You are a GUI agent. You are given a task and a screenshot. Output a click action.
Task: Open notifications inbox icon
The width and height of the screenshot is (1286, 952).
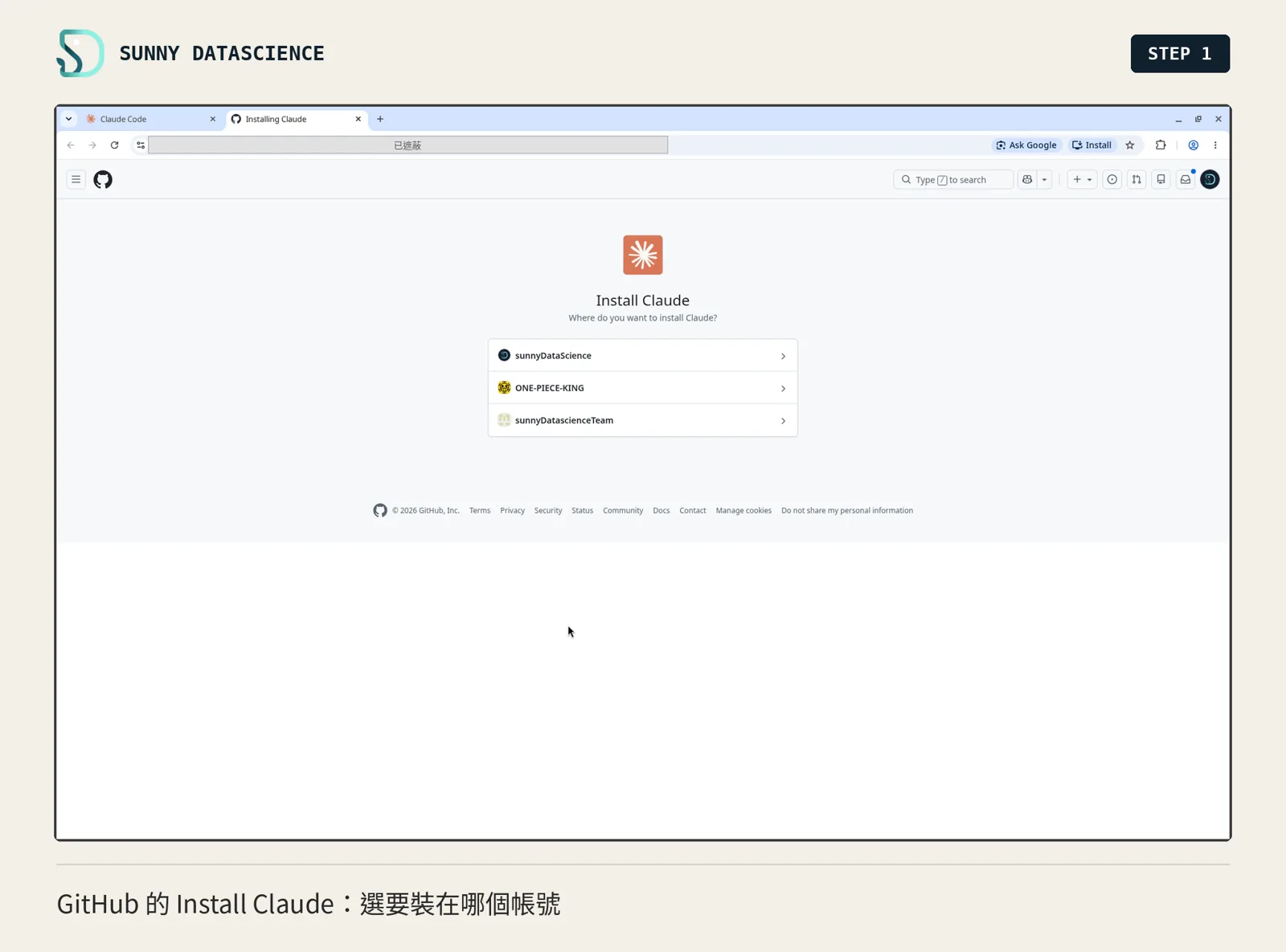pyautogui.click(x=1186, y=179)
